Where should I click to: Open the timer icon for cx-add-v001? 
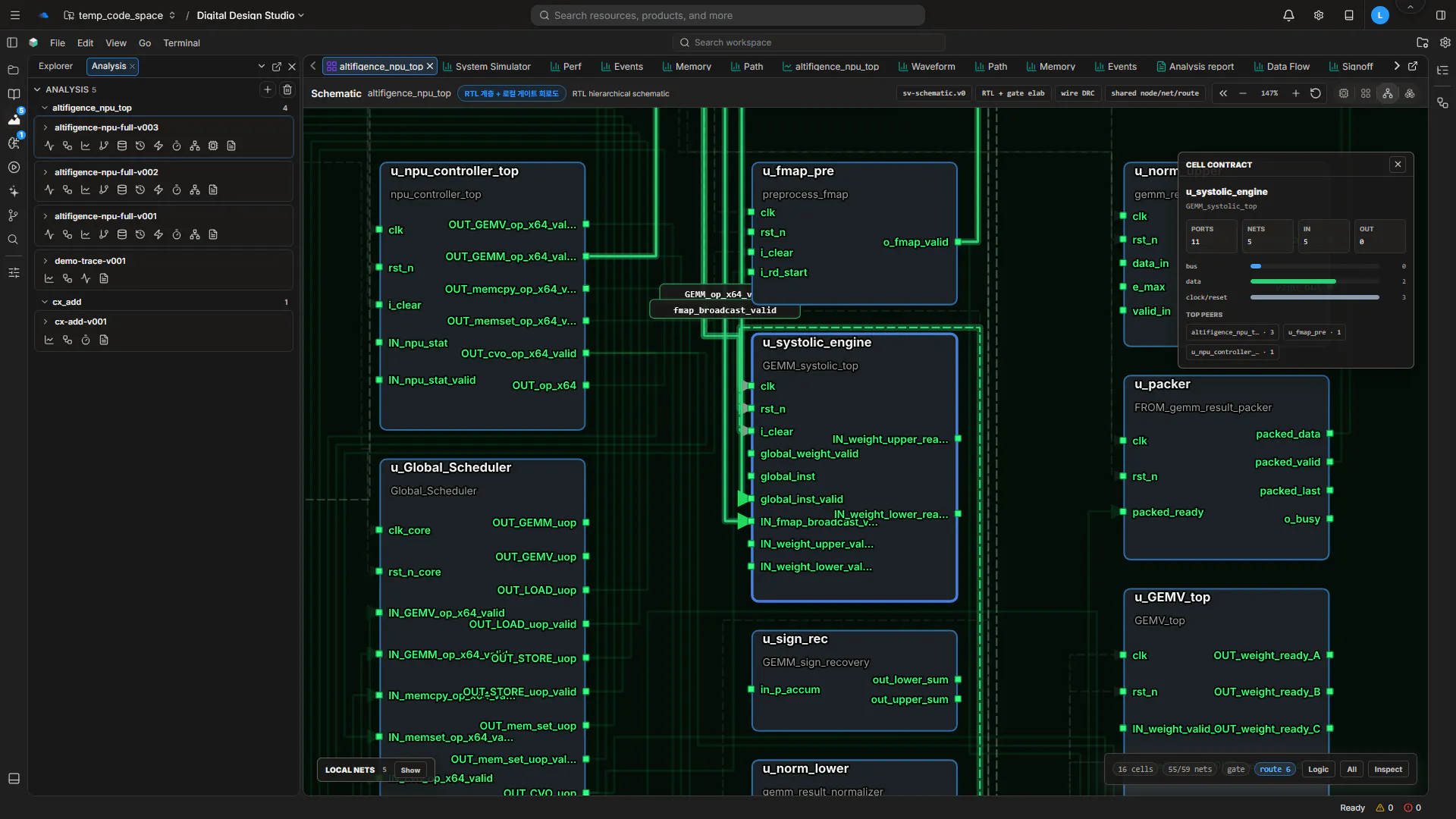coord(86,340)
